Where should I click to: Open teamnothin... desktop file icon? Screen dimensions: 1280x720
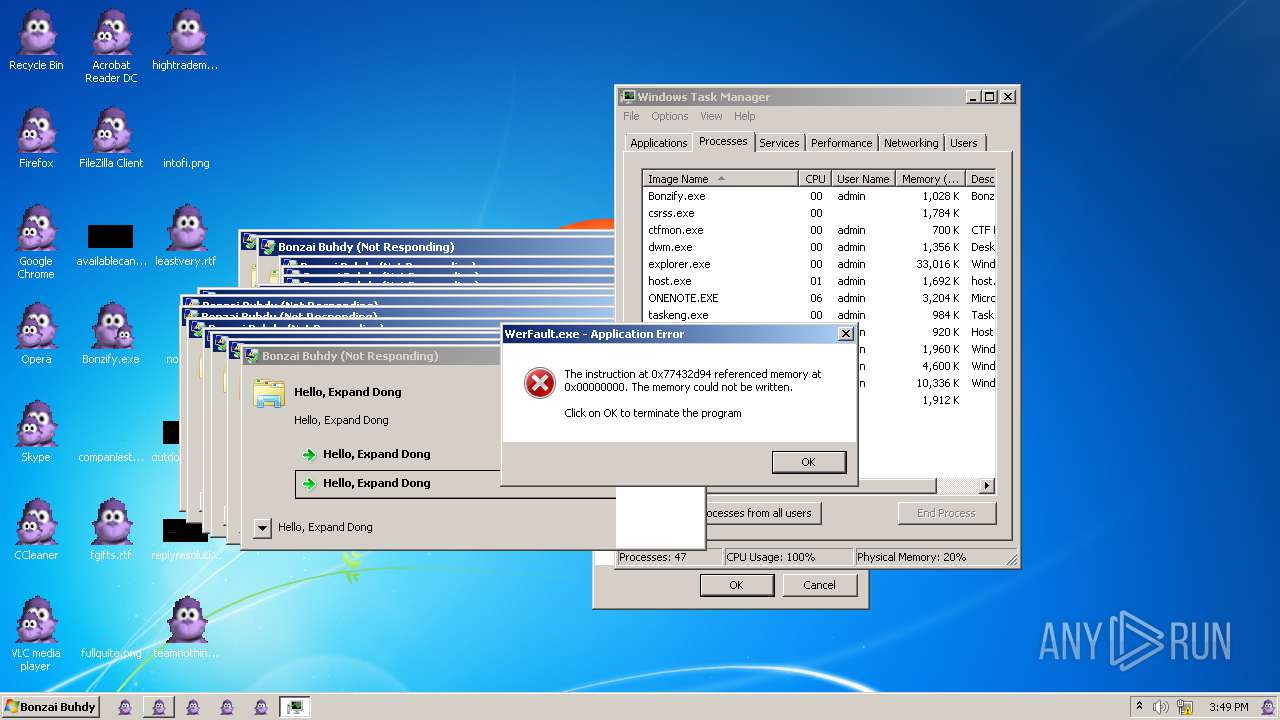(186, 629)
